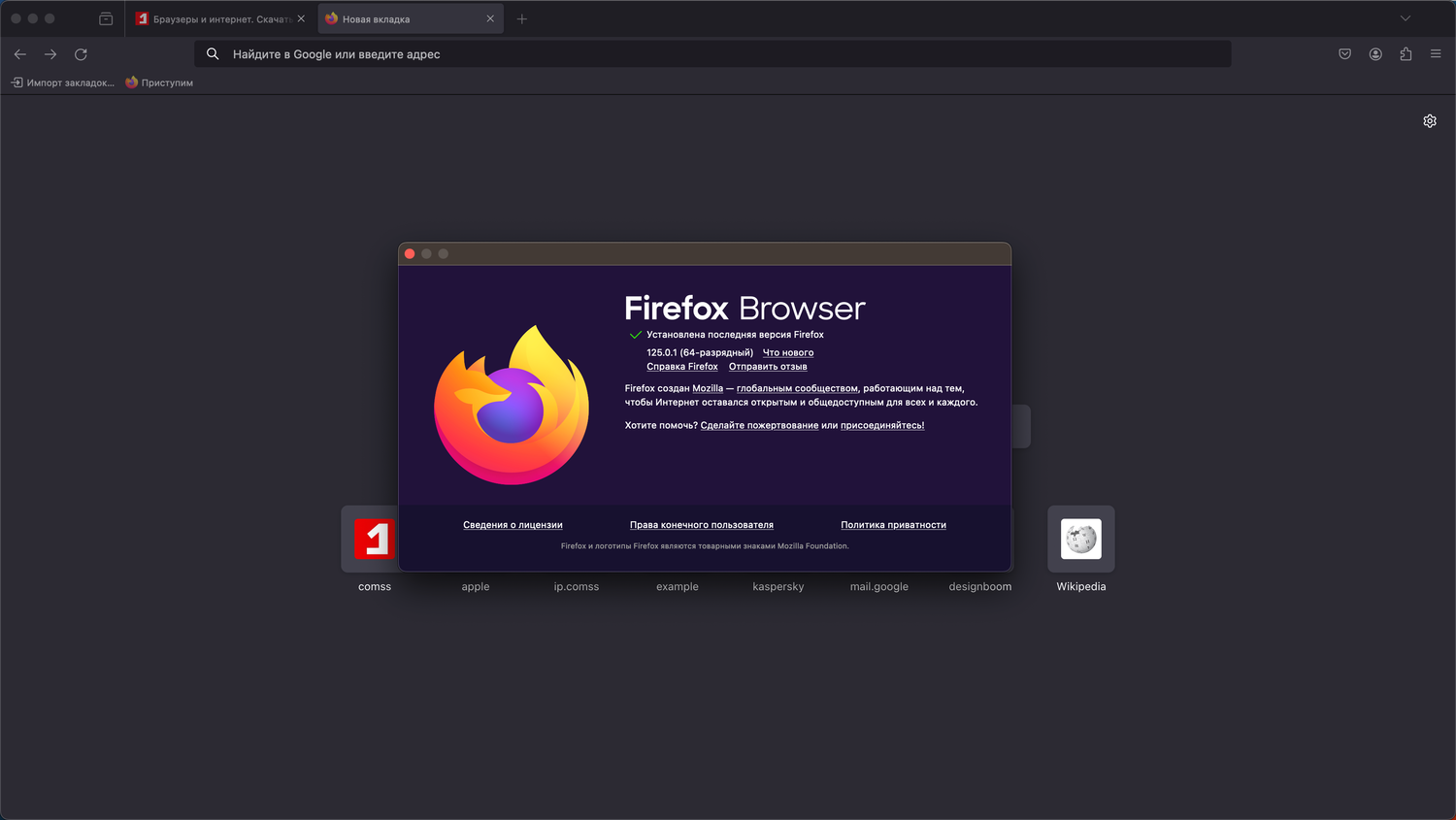The height and width of the screenshot is (820, 1456).
Task: Open the "Приступим" bookmark
Action: click(x=159, y=82)
